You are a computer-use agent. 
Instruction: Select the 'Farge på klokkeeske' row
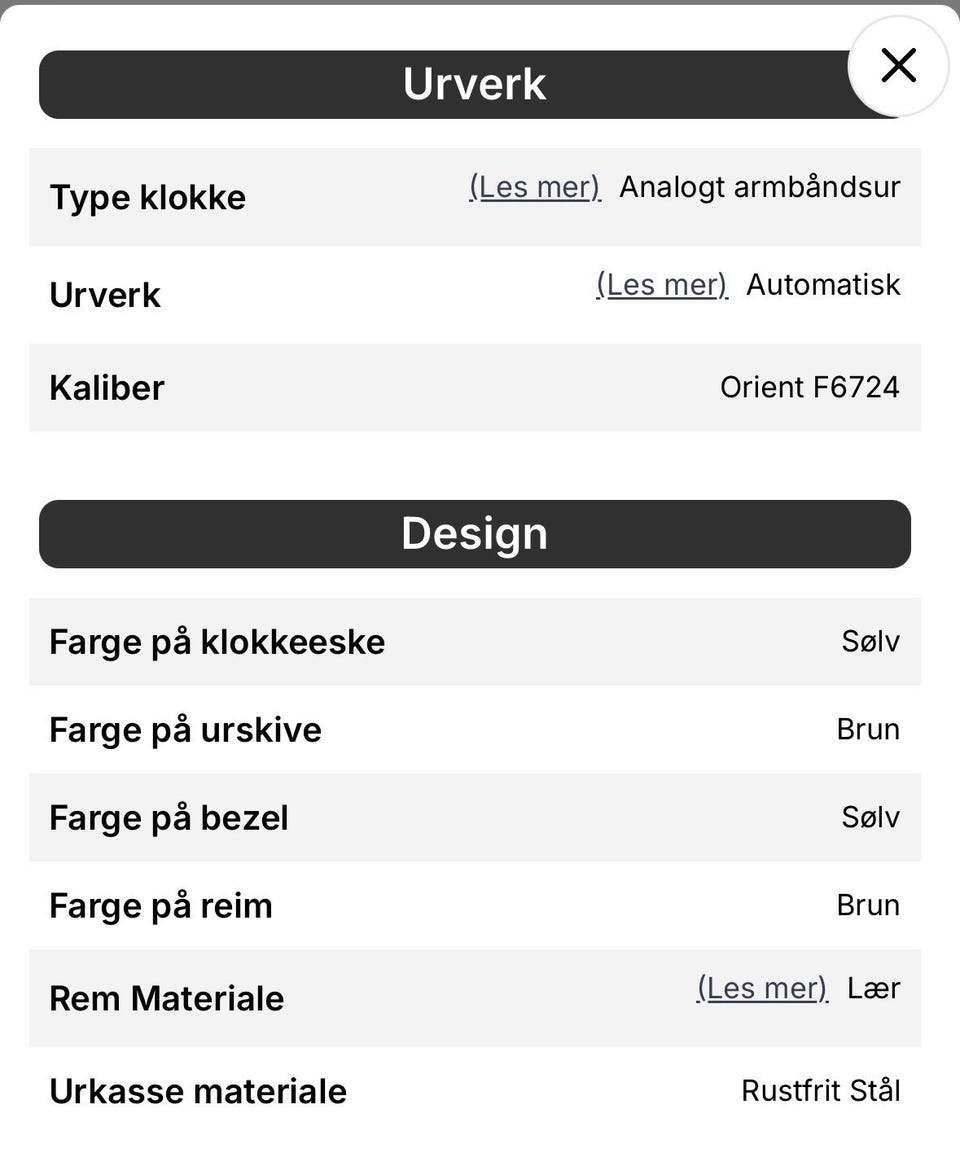pos(217,642)
